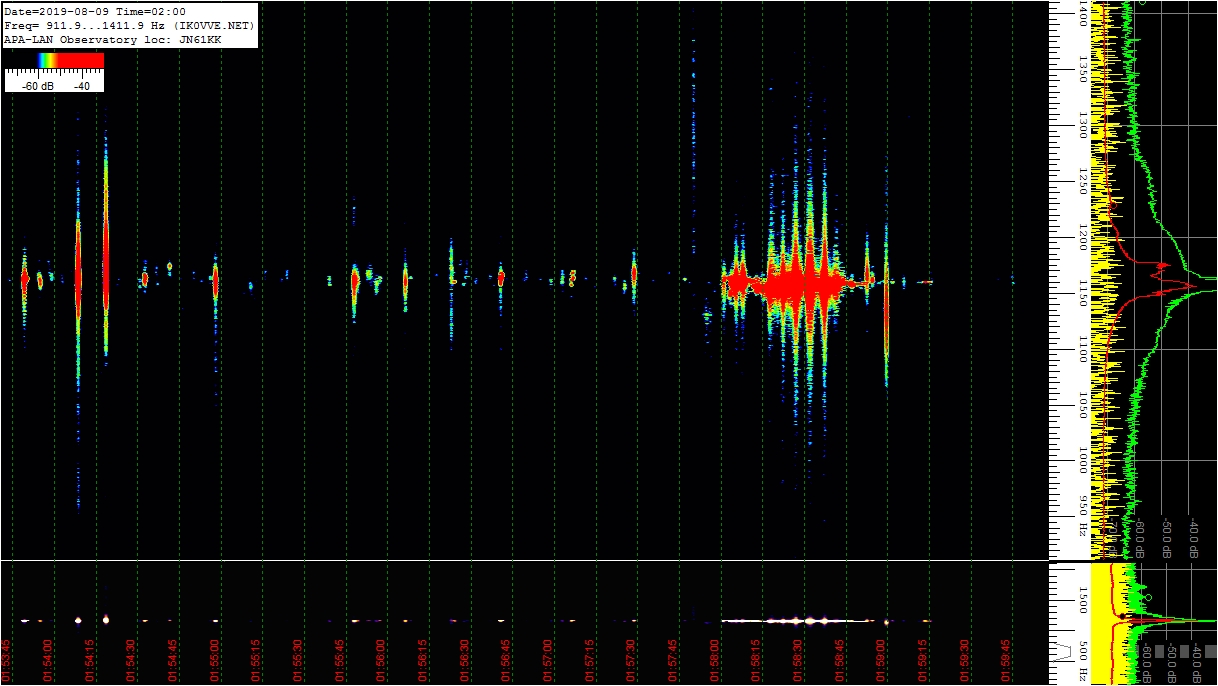Click the 1400 frequency axis label

tap(1083, 12)
